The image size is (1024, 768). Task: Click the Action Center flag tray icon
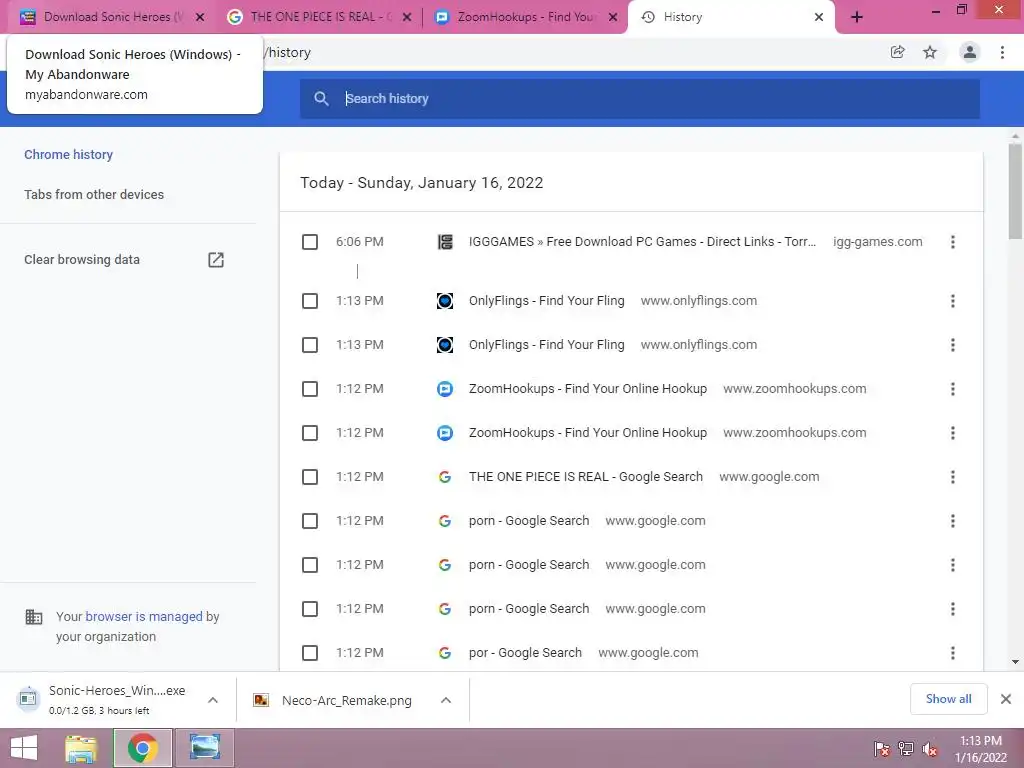pos(882,749)
